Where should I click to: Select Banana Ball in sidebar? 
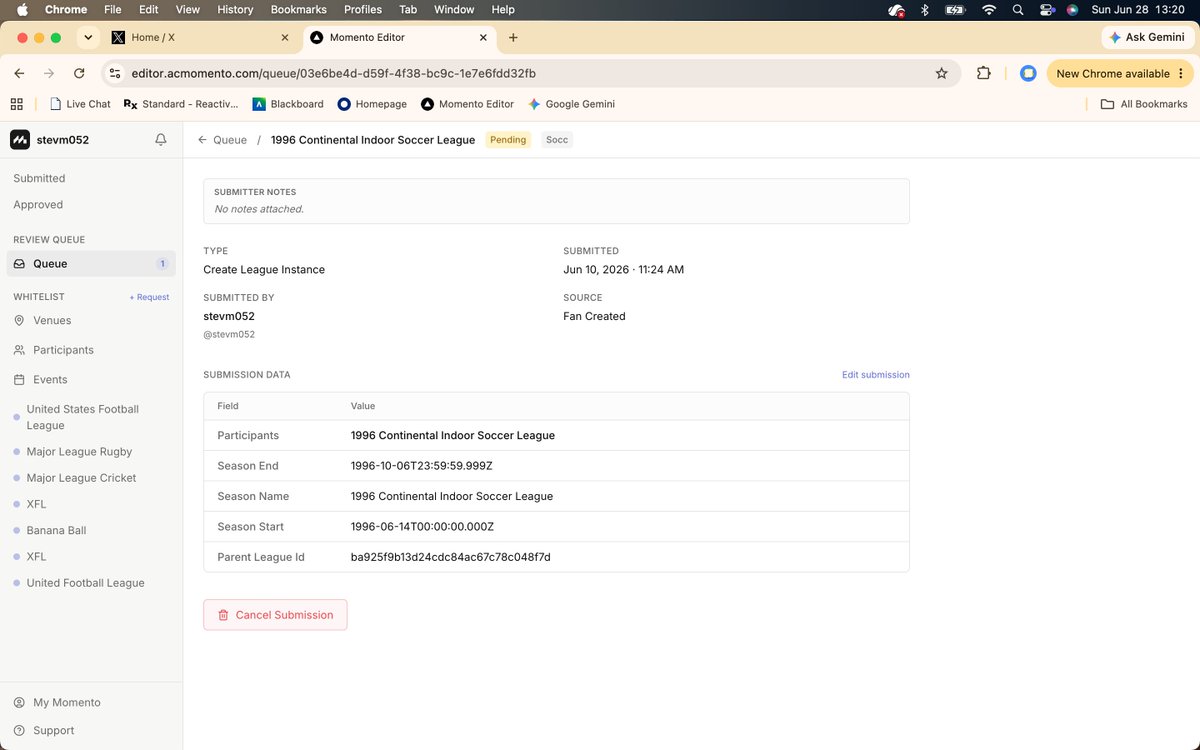point(57,531)
